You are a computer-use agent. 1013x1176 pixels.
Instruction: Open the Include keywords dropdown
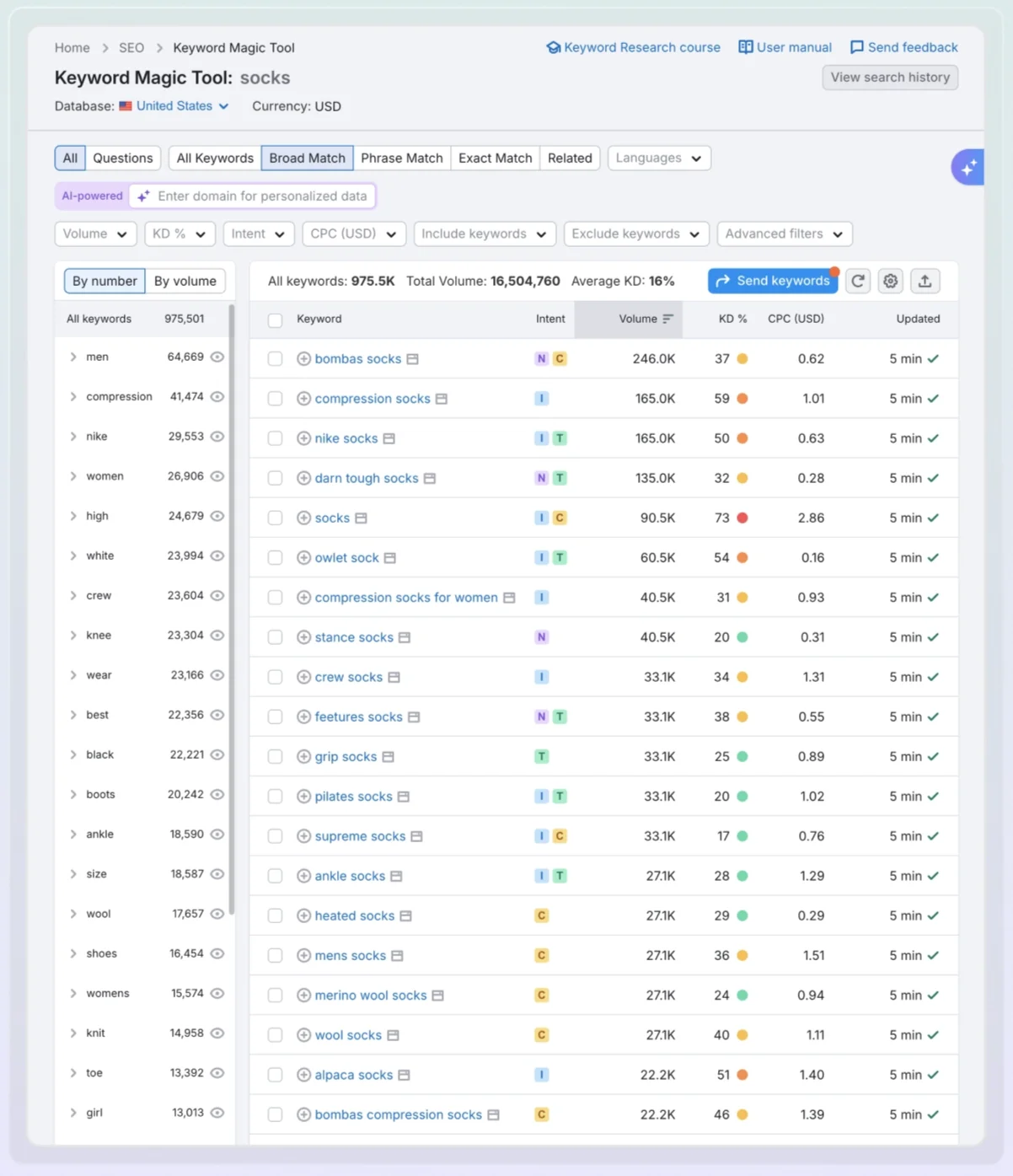[485, 234]
